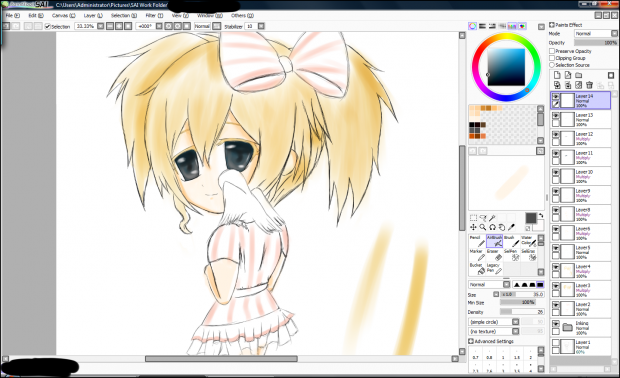
Task: Open the File menu
Action: [12, 15]
